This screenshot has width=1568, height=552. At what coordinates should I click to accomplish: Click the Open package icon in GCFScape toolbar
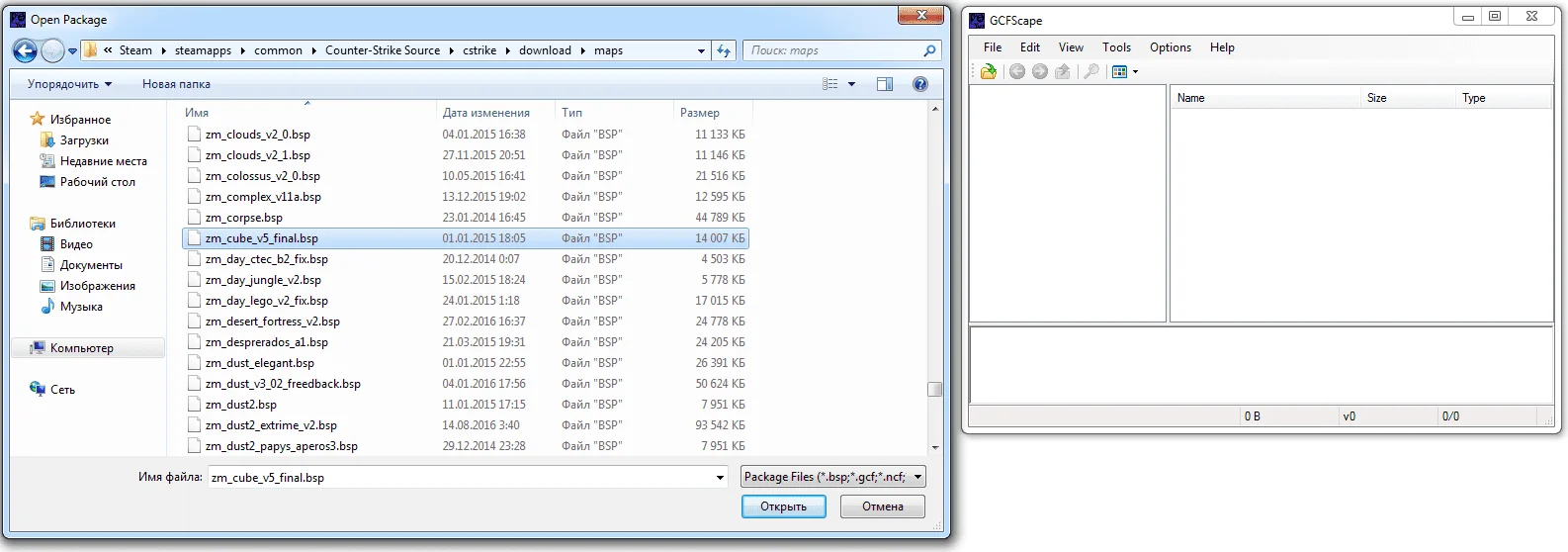tap(988, 71)
